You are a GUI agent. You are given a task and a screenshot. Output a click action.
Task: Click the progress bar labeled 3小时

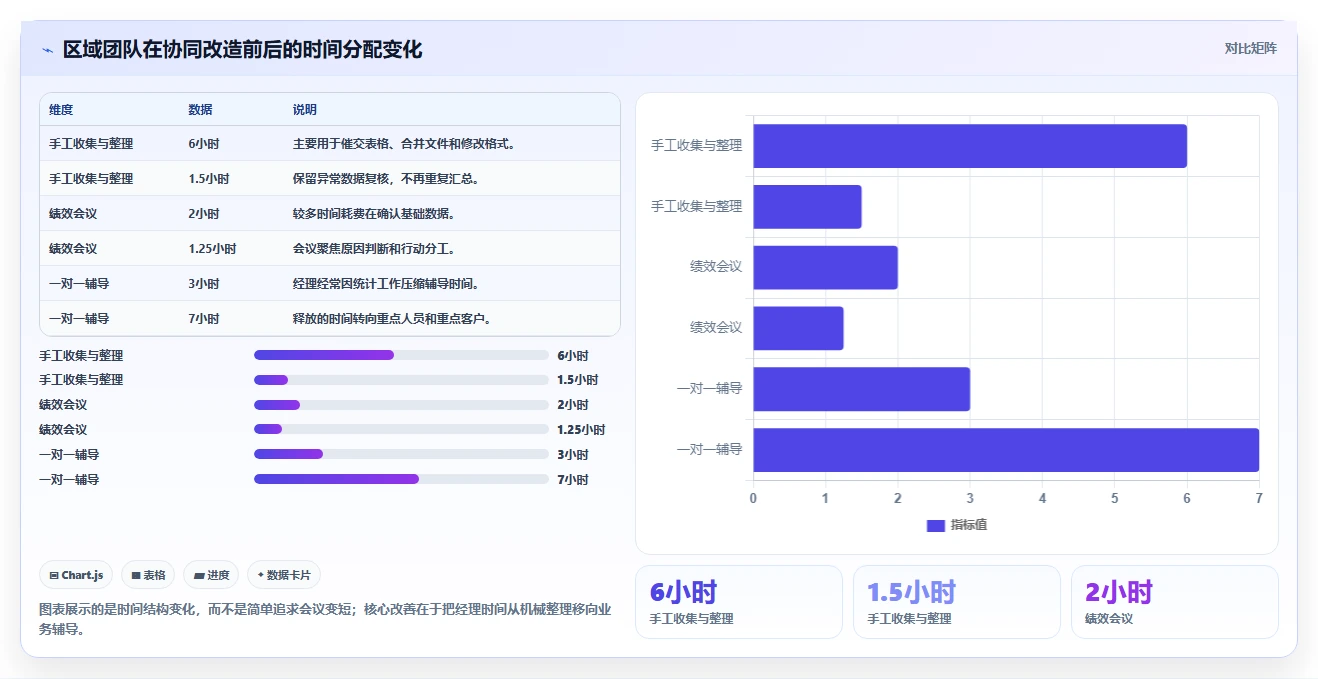tap(401, 454)
